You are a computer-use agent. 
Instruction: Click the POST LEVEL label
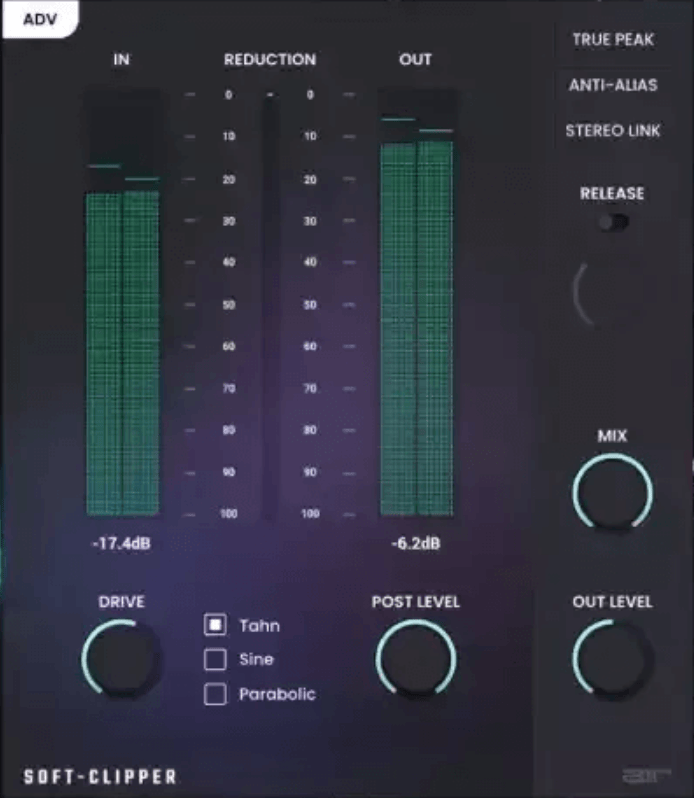tap(416, 602)
